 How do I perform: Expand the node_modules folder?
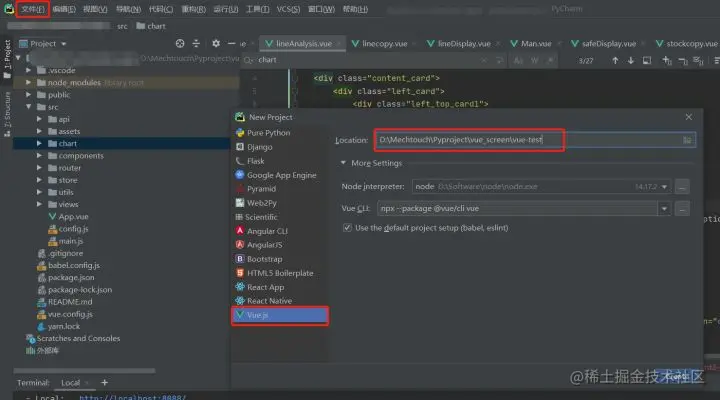point(28,83)
